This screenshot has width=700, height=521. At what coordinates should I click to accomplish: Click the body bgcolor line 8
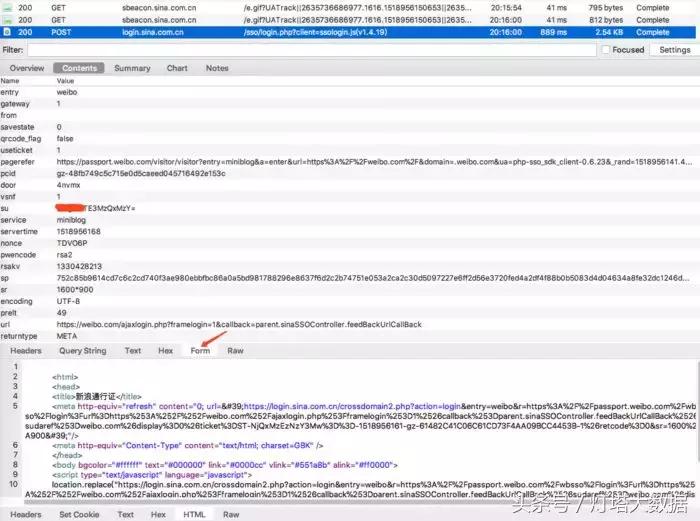(225, 465)
